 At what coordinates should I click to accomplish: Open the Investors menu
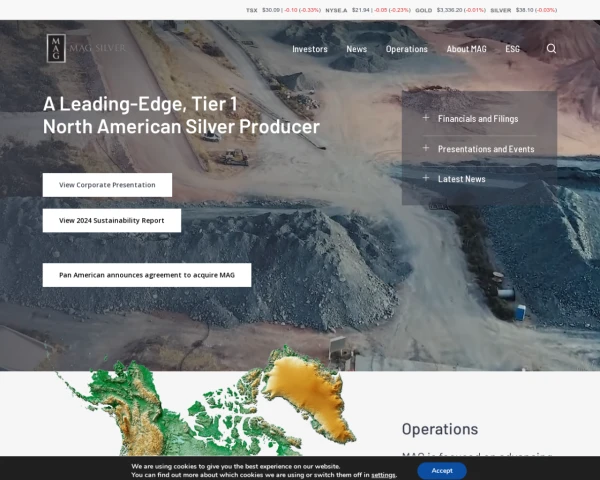[x=310, y=49]
